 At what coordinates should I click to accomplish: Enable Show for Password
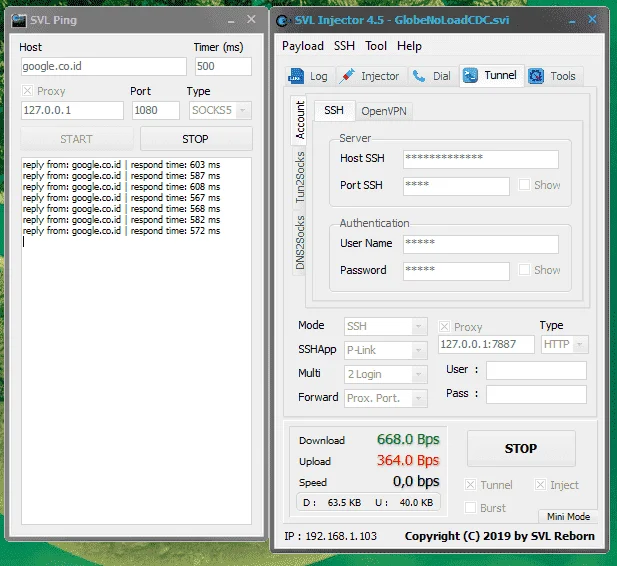[524, 270]
